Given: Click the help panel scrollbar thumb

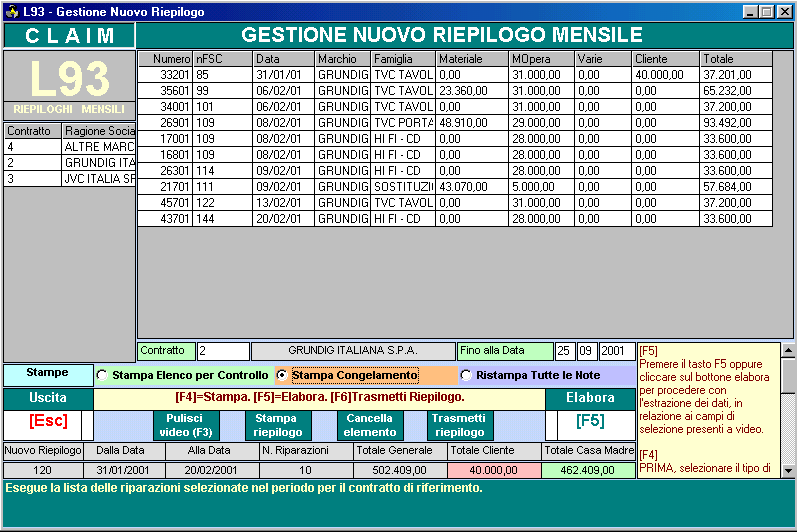Looking at the screenshot, I should click(x=788, y=377).
